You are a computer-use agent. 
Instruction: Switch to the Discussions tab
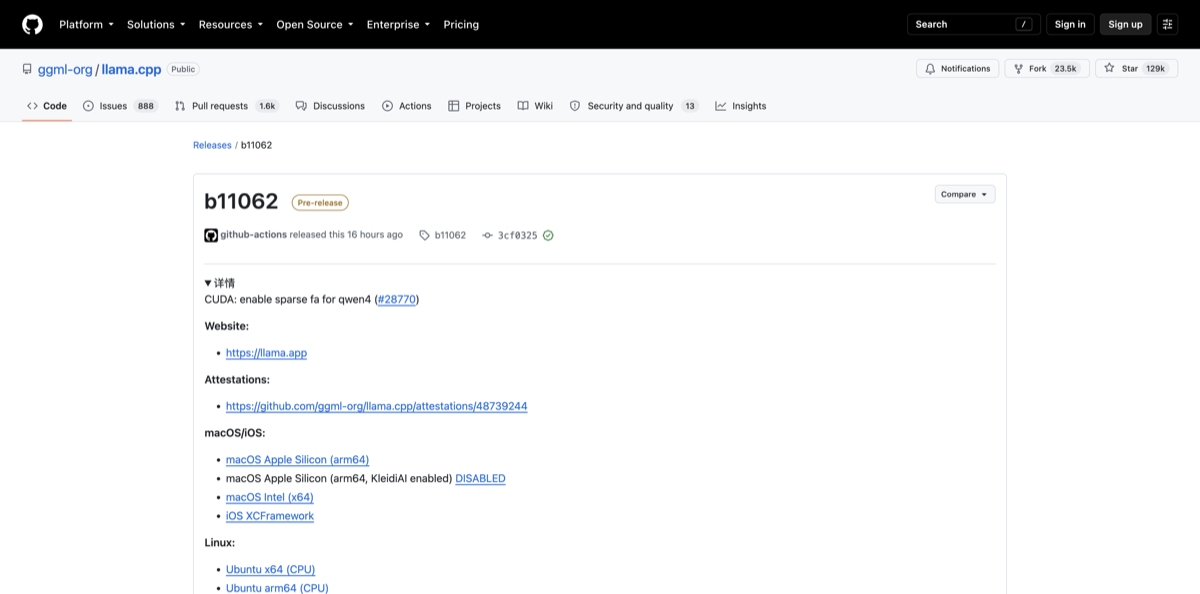point(330,106)
